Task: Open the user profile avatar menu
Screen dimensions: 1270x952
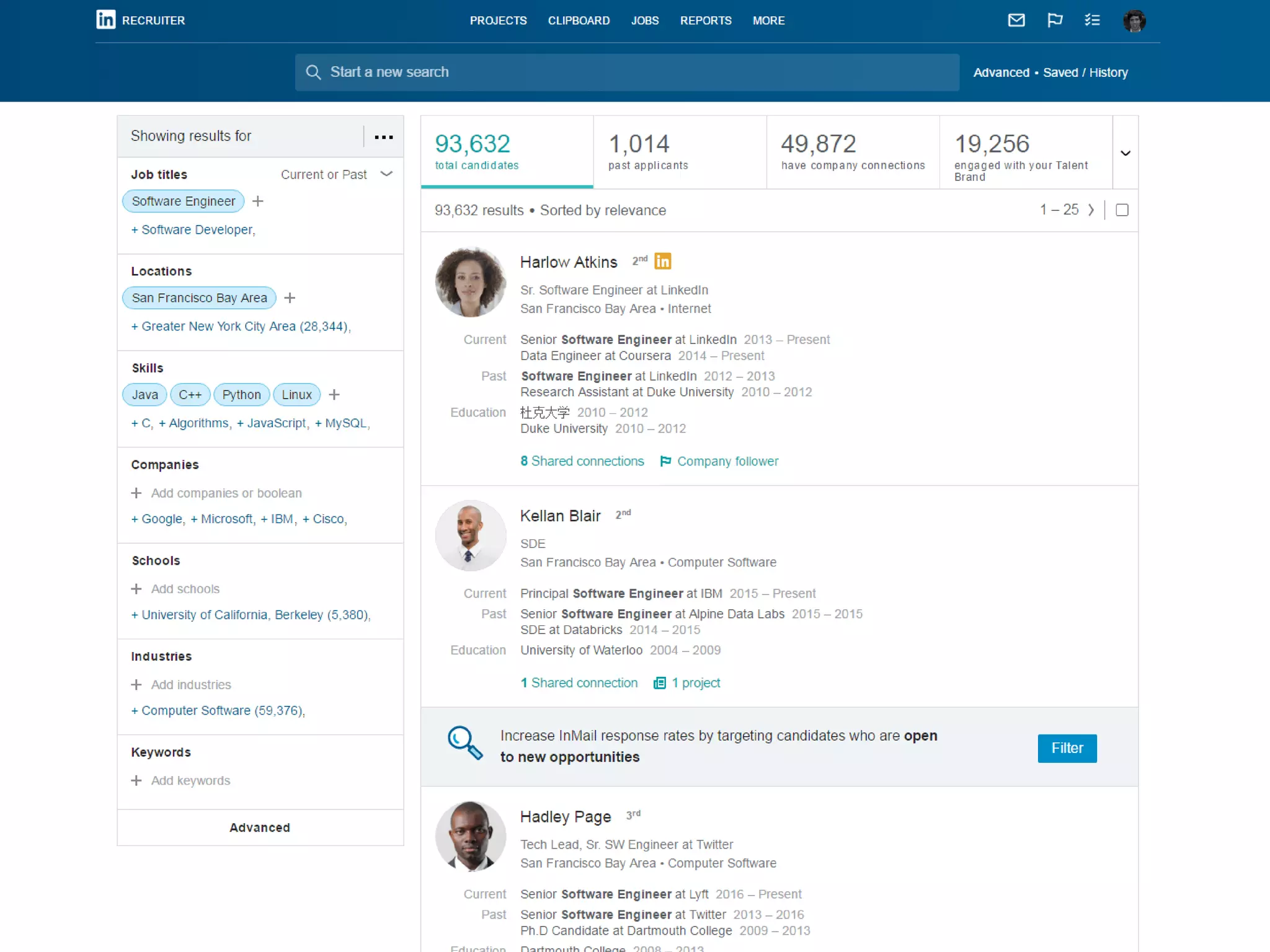Action: pos(1134,20)
